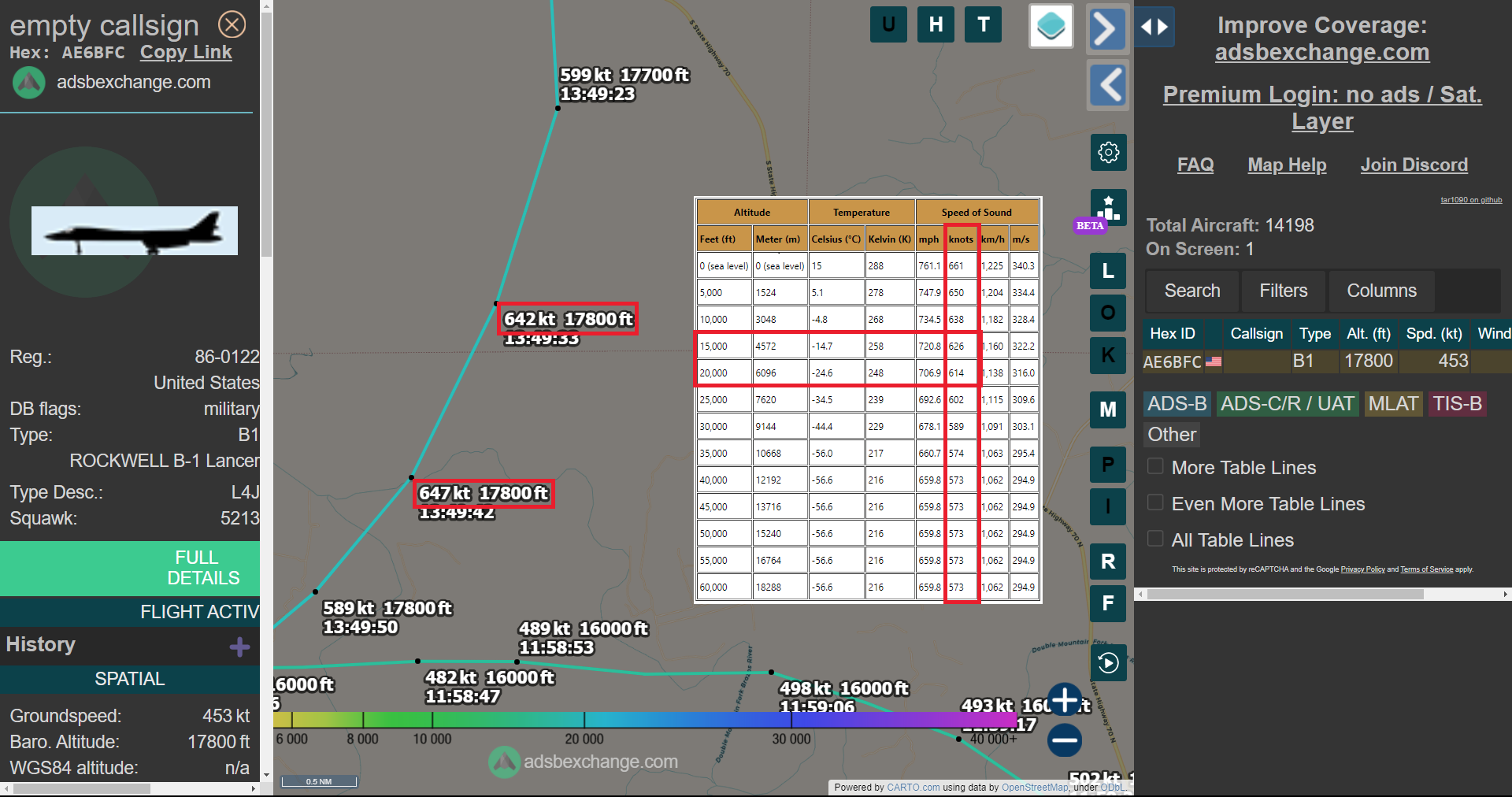Screen dimensions: 1512x797
Task: Toggle the P map button
Action: pyautogui.click(x=1108, y=465)
